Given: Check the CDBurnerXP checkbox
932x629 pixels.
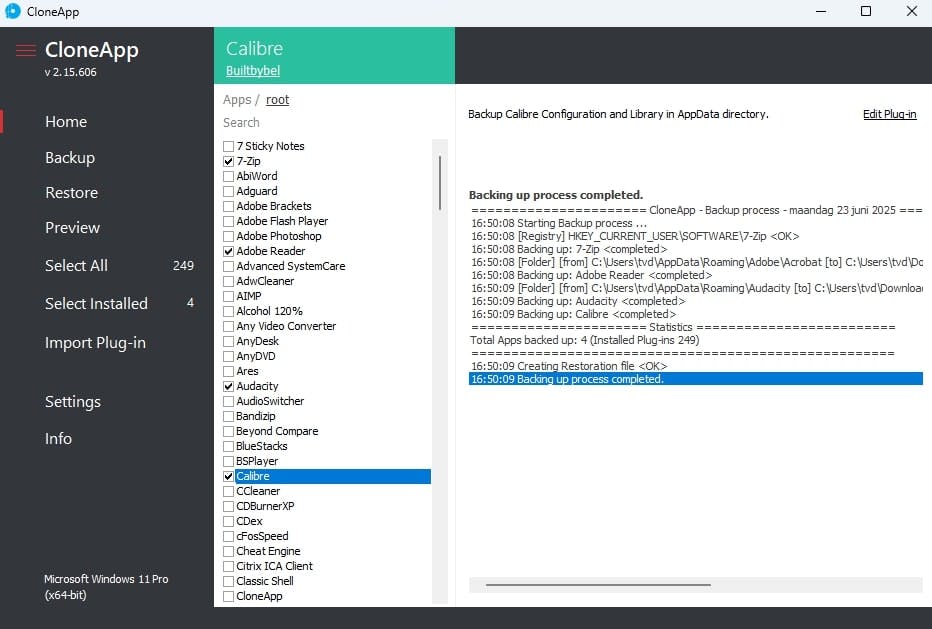Looking at the screenshot, I should [x=228, y=507].
